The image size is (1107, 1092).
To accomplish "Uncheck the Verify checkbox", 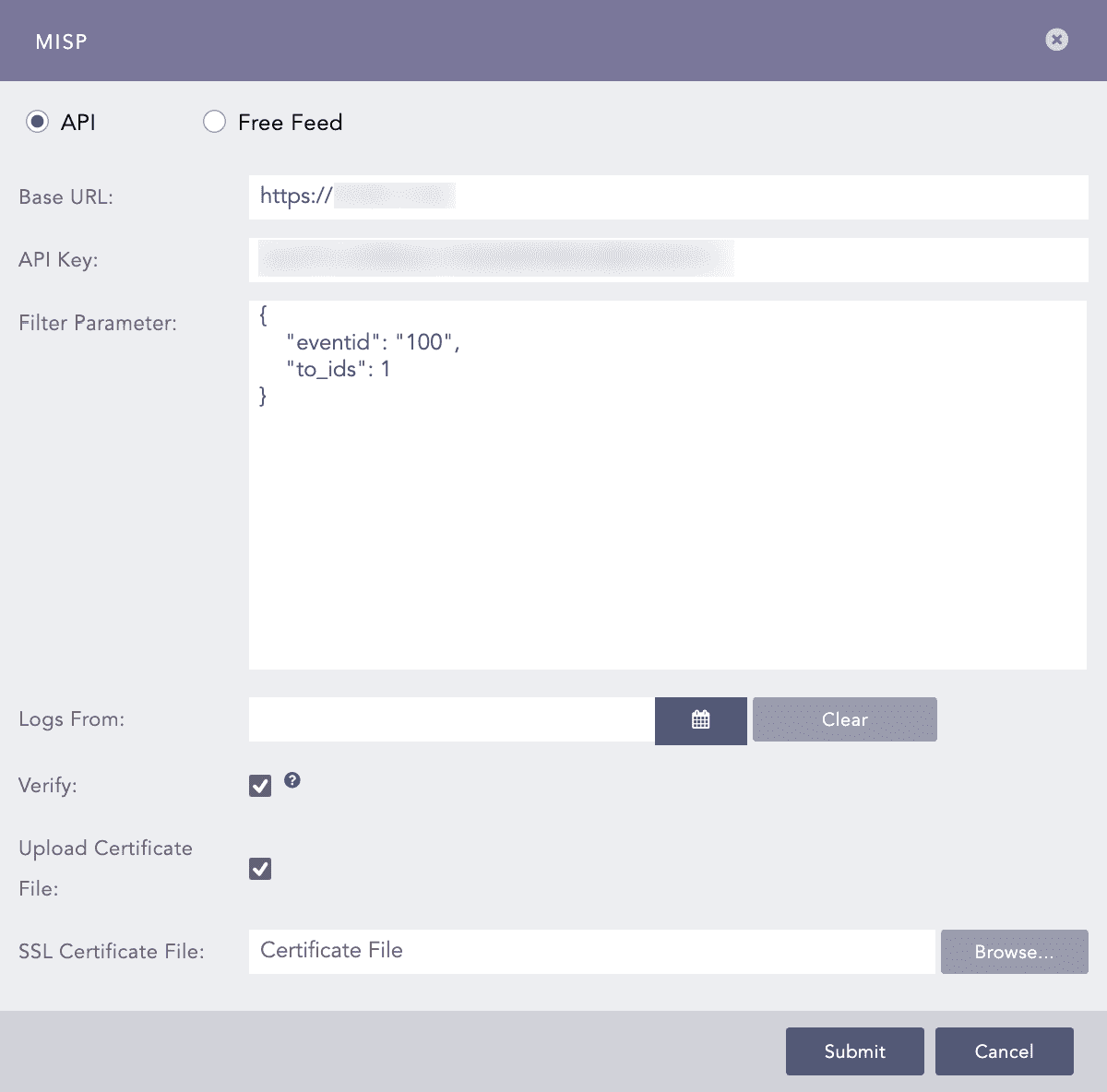I will [260, 785].
